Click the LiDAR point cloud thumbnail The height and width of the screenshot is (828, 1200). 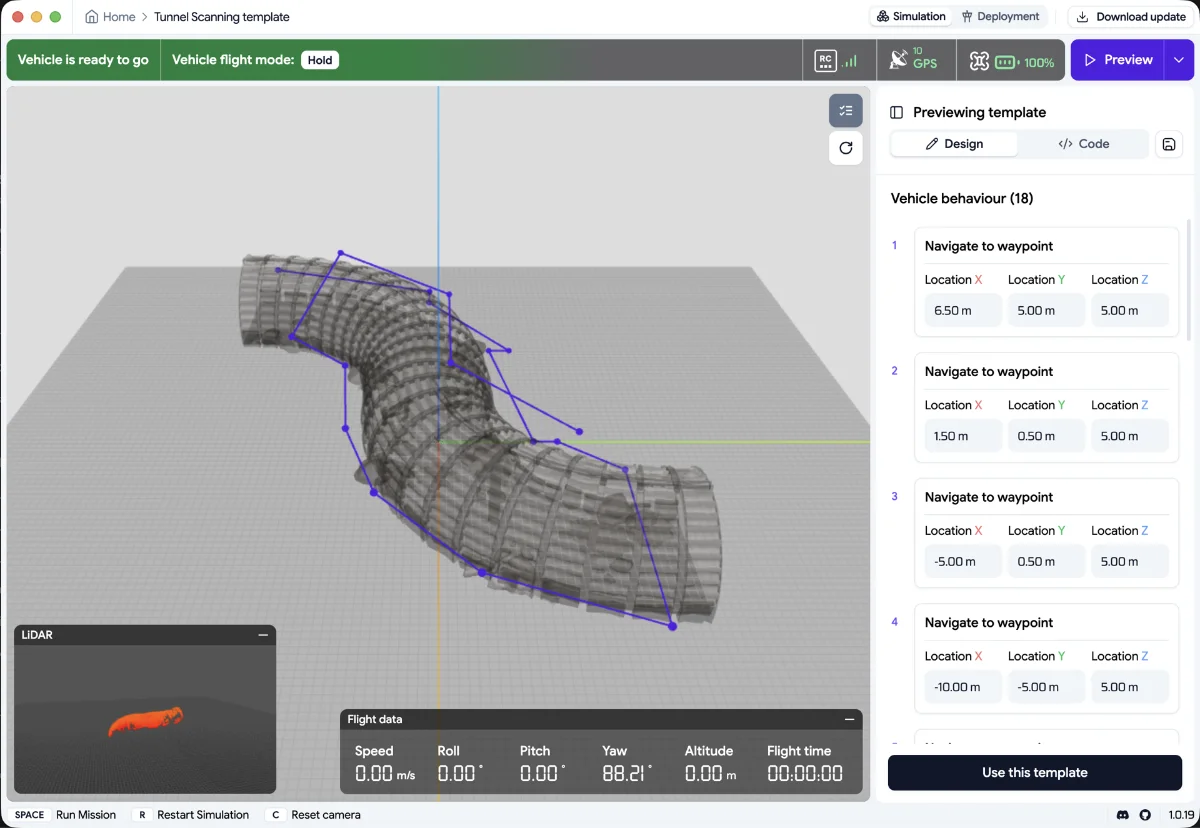(145, 720)
